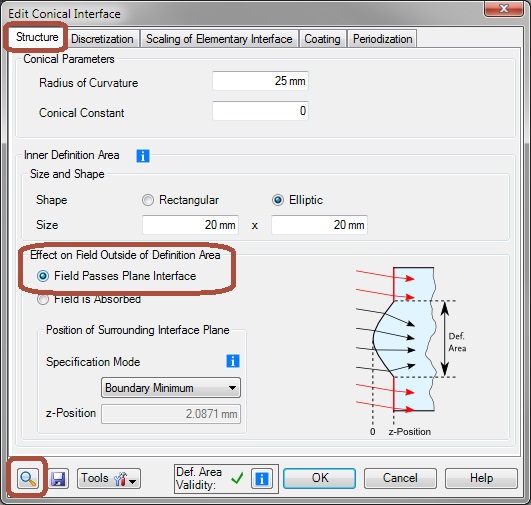
Task: Click the Radius of Curvature field
Action: click(x=260, y=81)
